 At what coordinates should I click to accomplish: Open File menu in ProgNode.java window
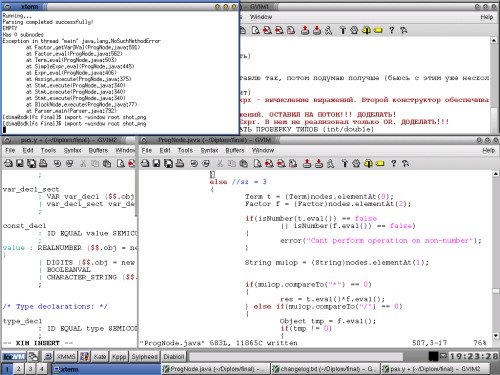pyautogui.click(x=146, y=150)
